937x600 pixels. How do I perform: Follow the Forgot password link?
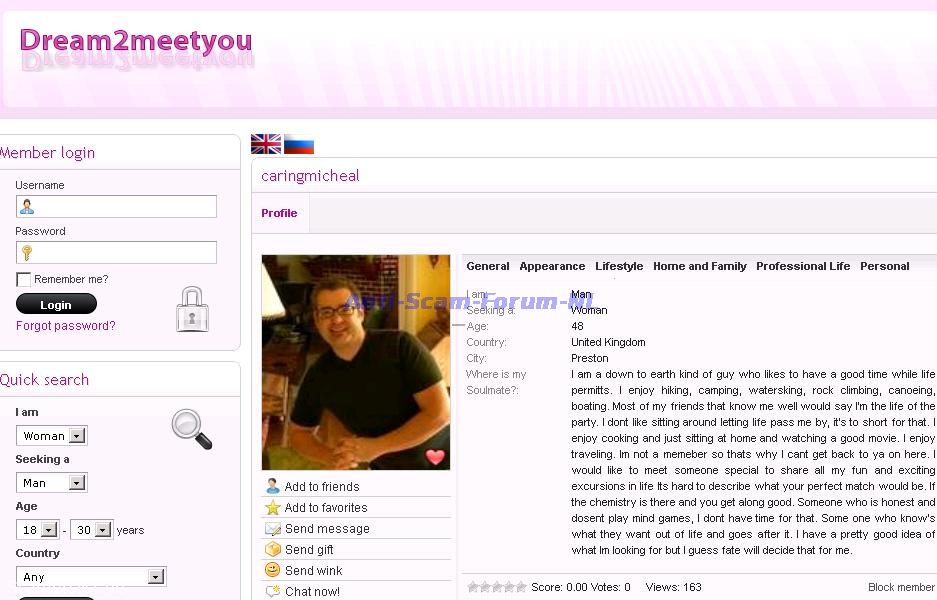coord(66,326)
